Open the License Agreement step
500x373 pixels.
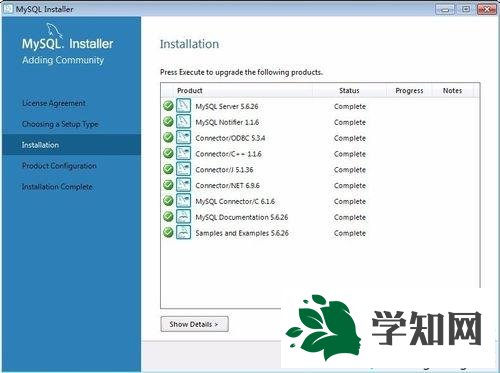(54, 103)
